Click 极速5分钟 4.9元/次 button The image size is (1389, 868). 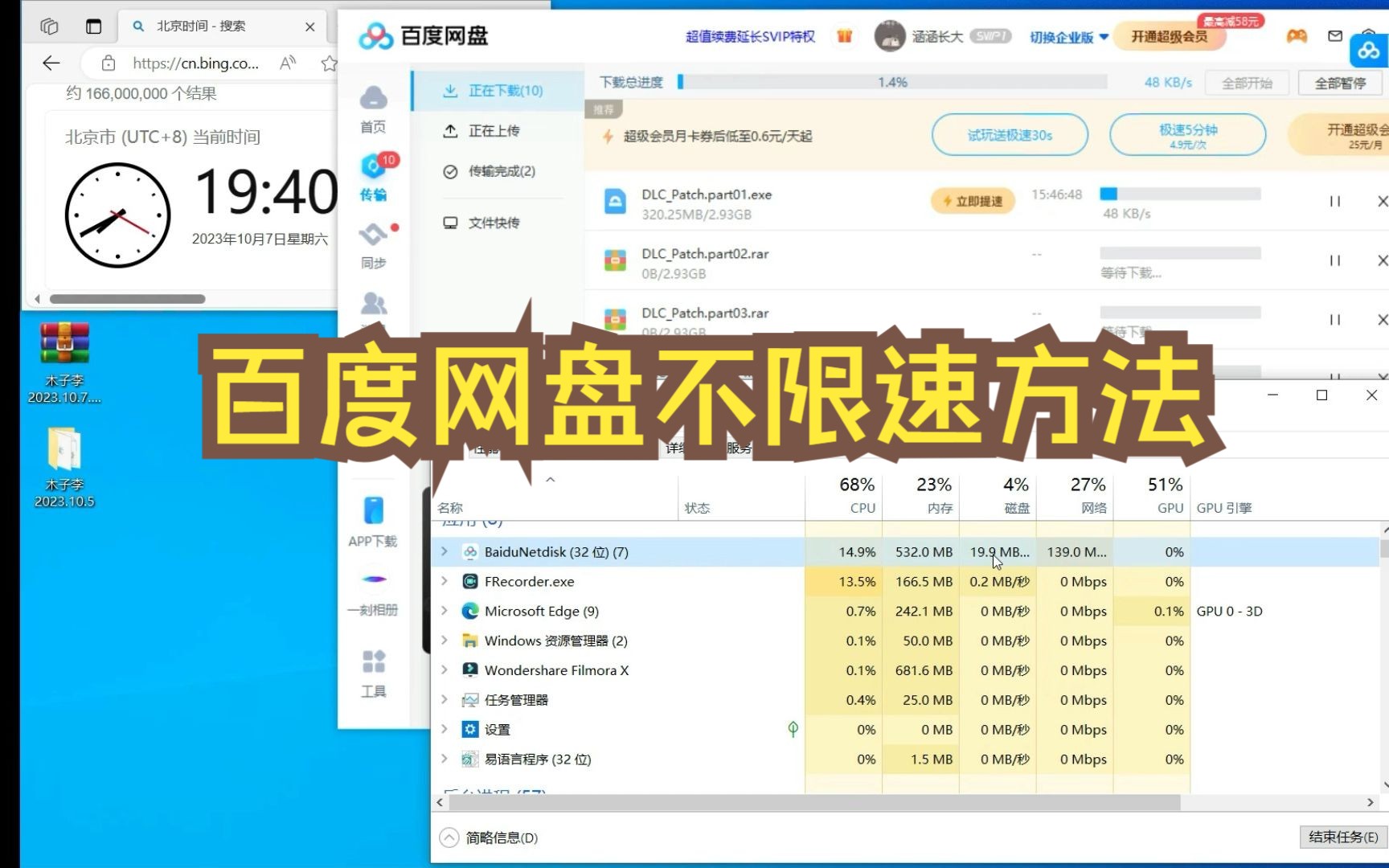click(x=1187, y=135)
